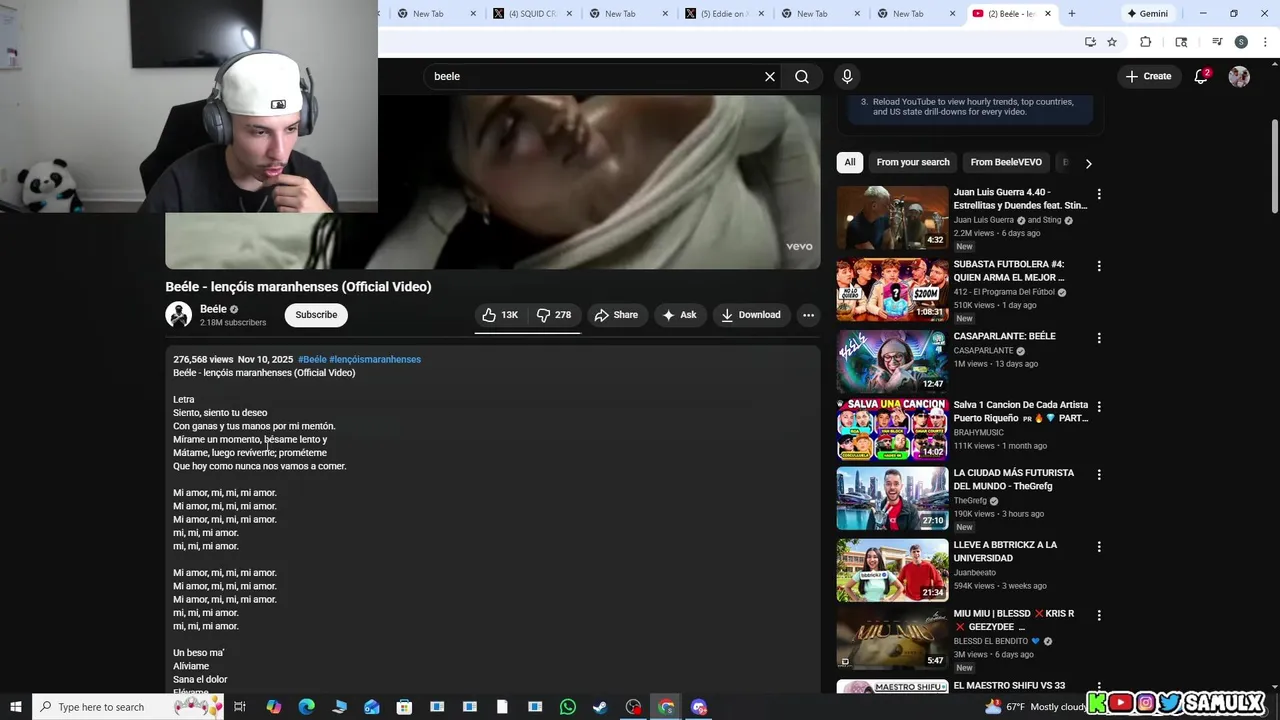Like the Beéle video
The width and height of the screenshot is (1280, 720).
[x=500, y=315]
